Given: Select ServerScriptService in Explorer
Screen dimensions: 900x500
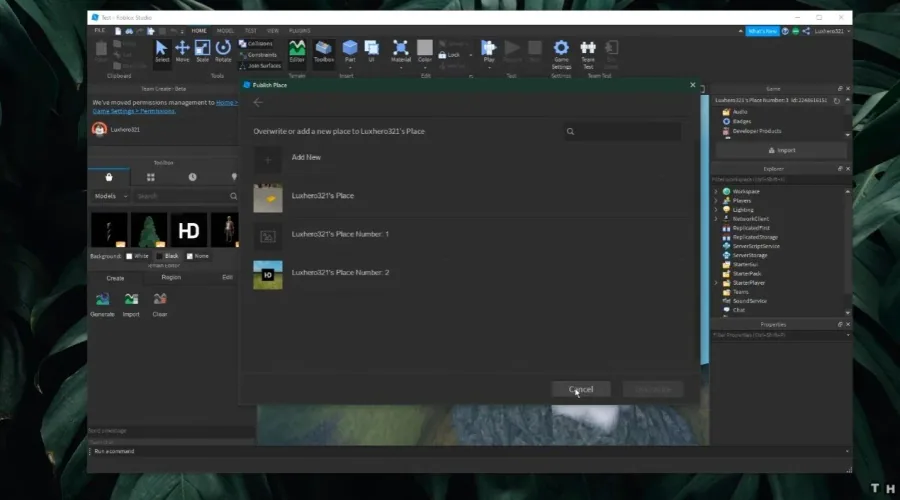Looking at the screenshot, I should tap(756, 246).
